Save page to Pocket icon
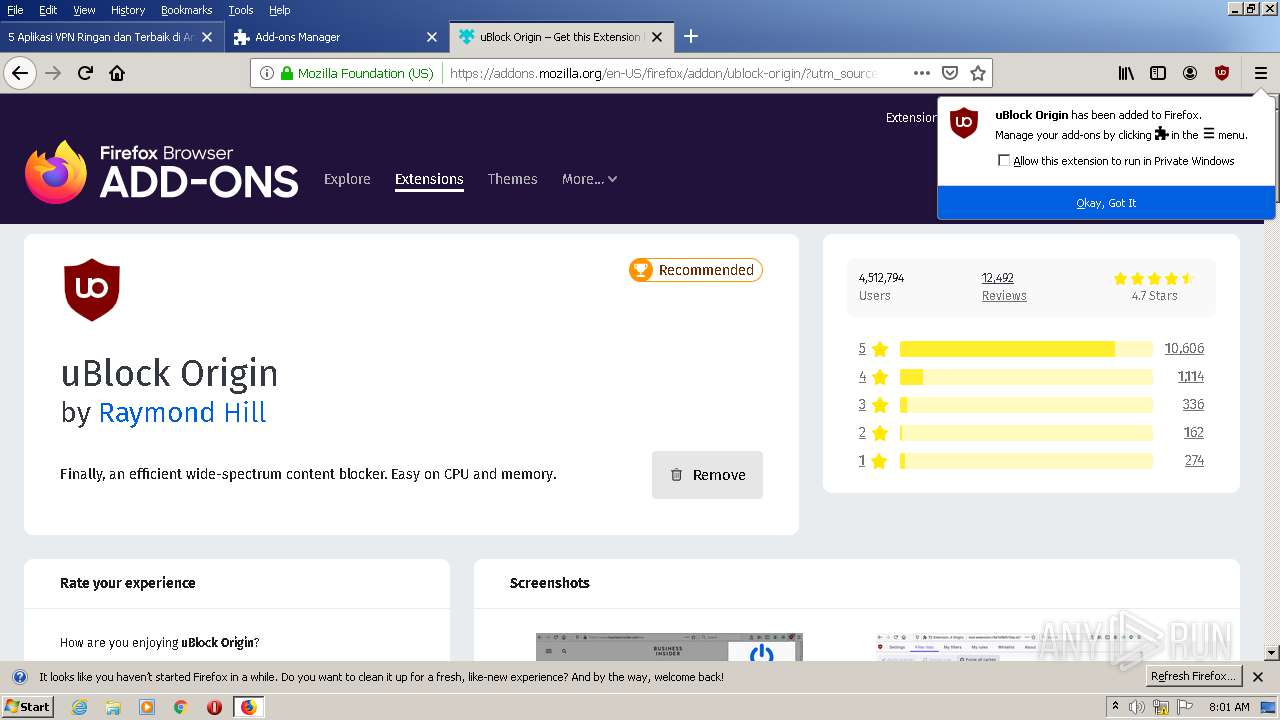This screenshot has height=720, width=1280. click(950, 73)
